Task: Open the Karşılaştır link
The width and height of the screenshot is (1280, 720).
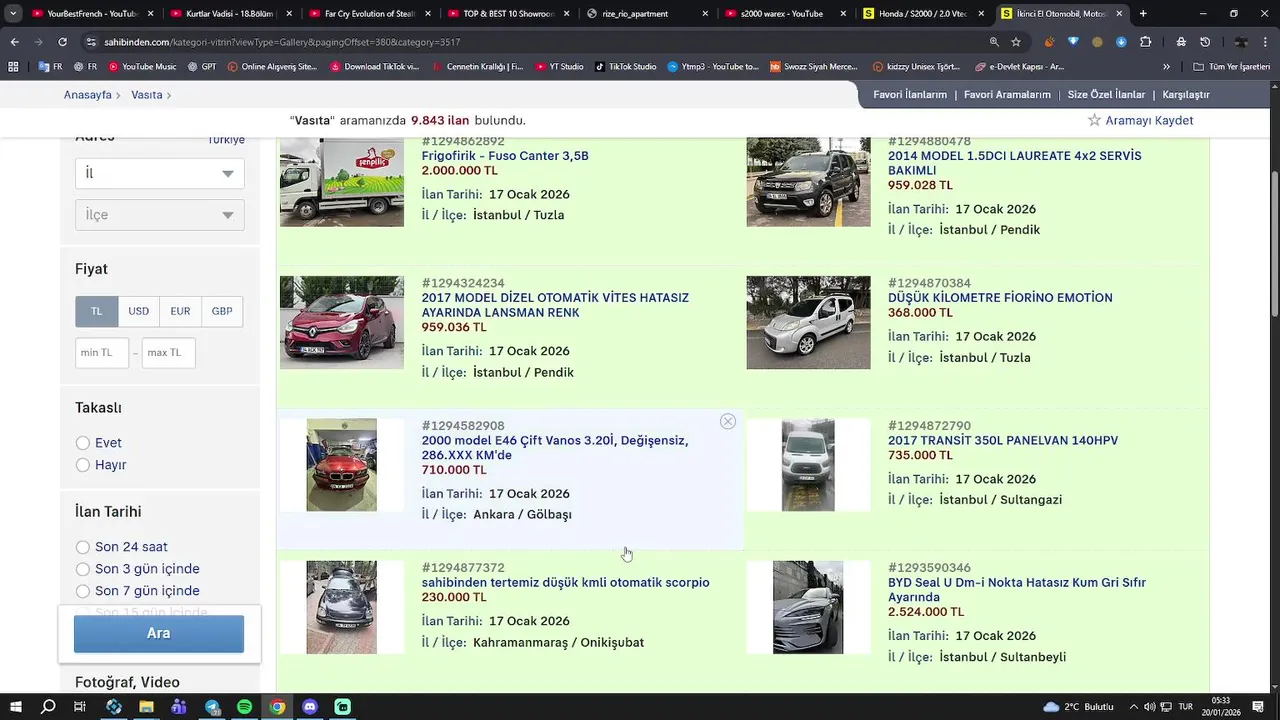Action: click(x=1186, y=95)
